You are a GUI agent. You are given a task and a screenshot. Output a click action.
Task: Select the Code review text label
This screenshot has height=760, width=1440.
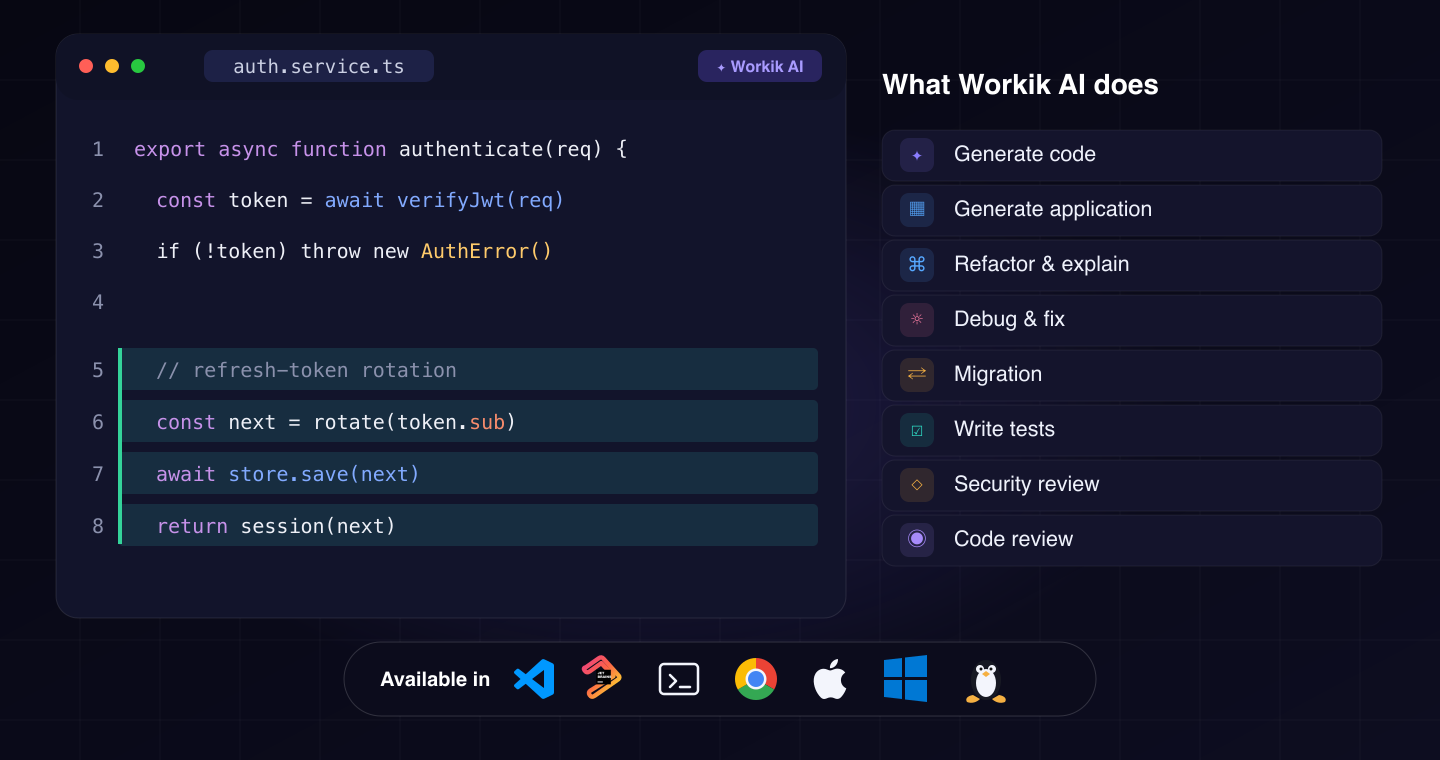coord(1014,539)
